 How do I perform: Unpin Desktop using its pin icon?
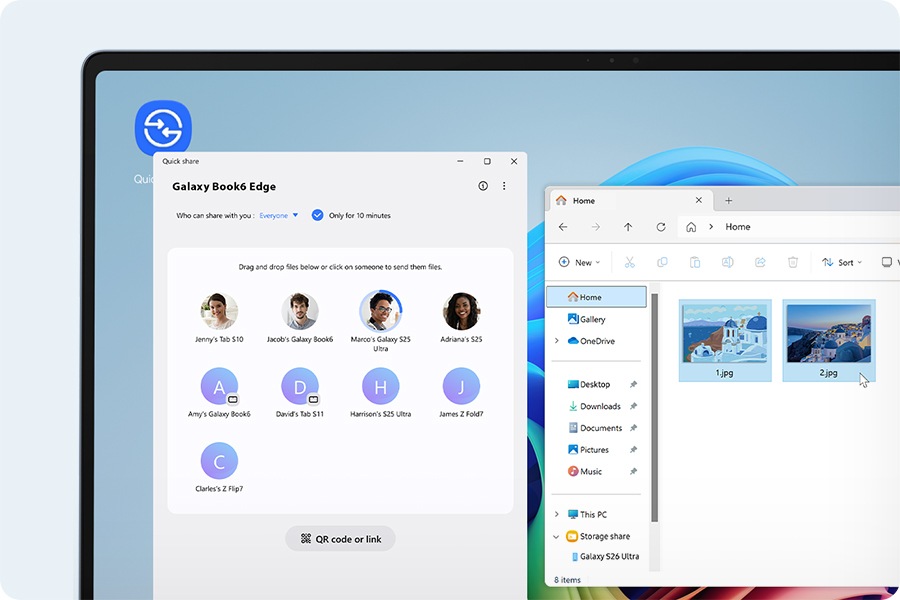pos(633,384)
